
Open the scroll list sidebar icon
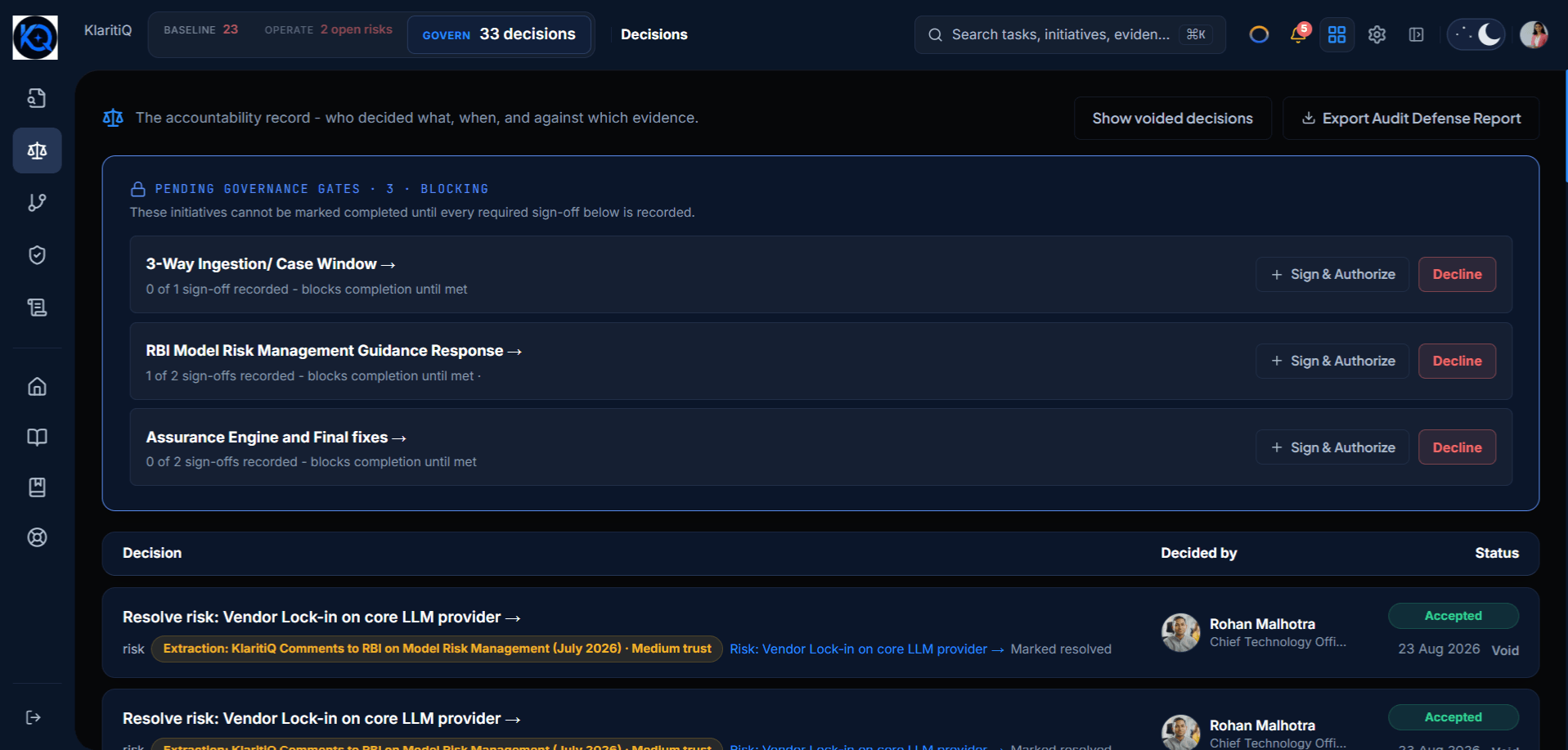pyautogui.click(x=37, y=308)
